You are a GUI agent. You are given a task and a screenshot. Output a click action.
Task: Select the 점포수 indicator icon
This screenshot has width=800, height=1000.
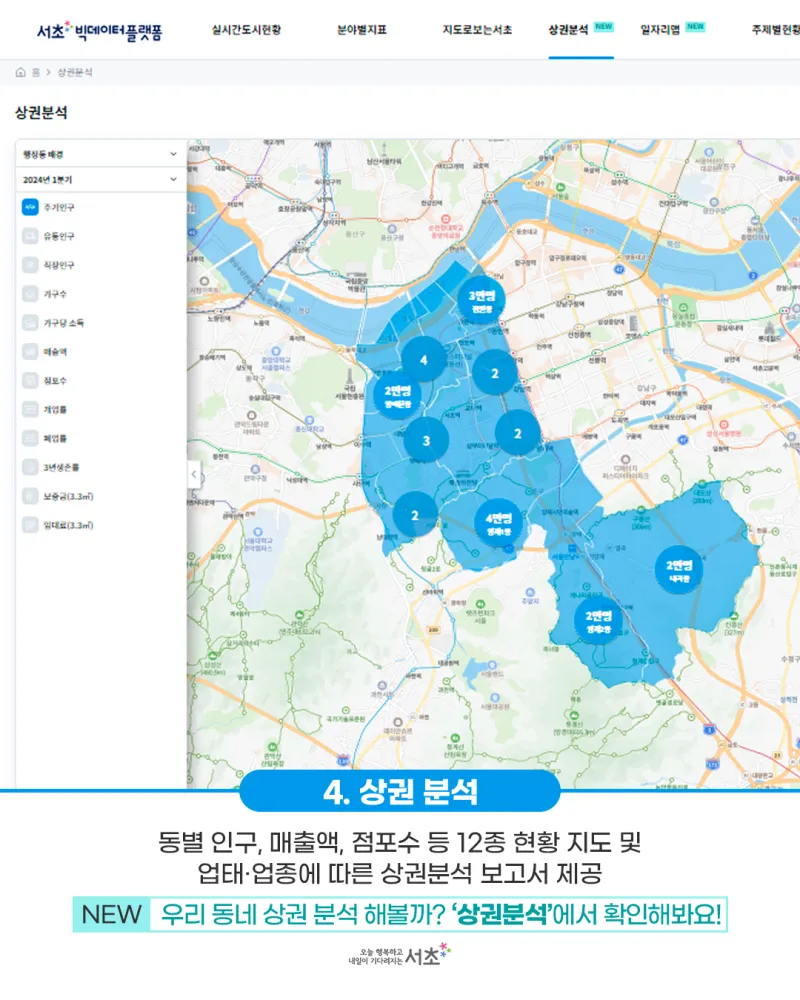pos(30,381)
